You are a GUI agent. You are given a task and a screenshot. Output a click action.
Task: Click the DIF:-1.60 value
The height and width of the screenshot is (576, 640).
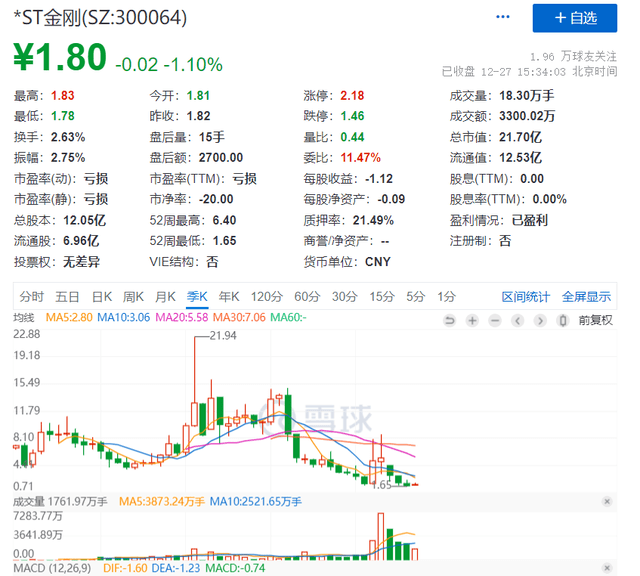(125, 568)
